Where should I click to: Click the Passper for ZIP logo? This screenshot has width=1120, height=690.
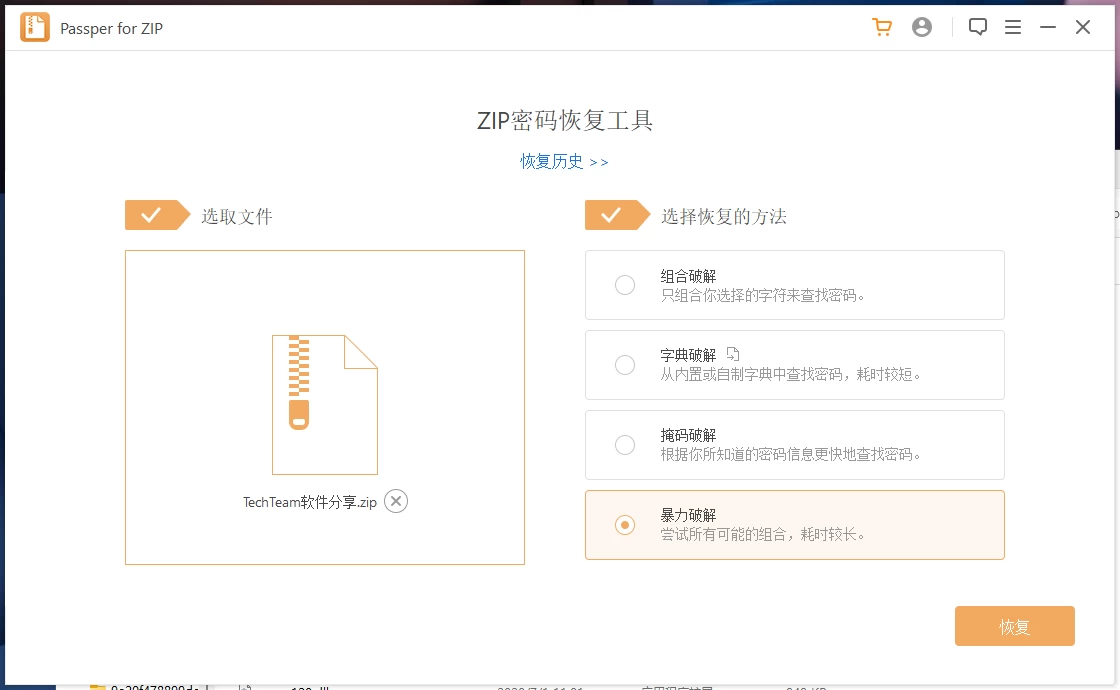[35, 27]
